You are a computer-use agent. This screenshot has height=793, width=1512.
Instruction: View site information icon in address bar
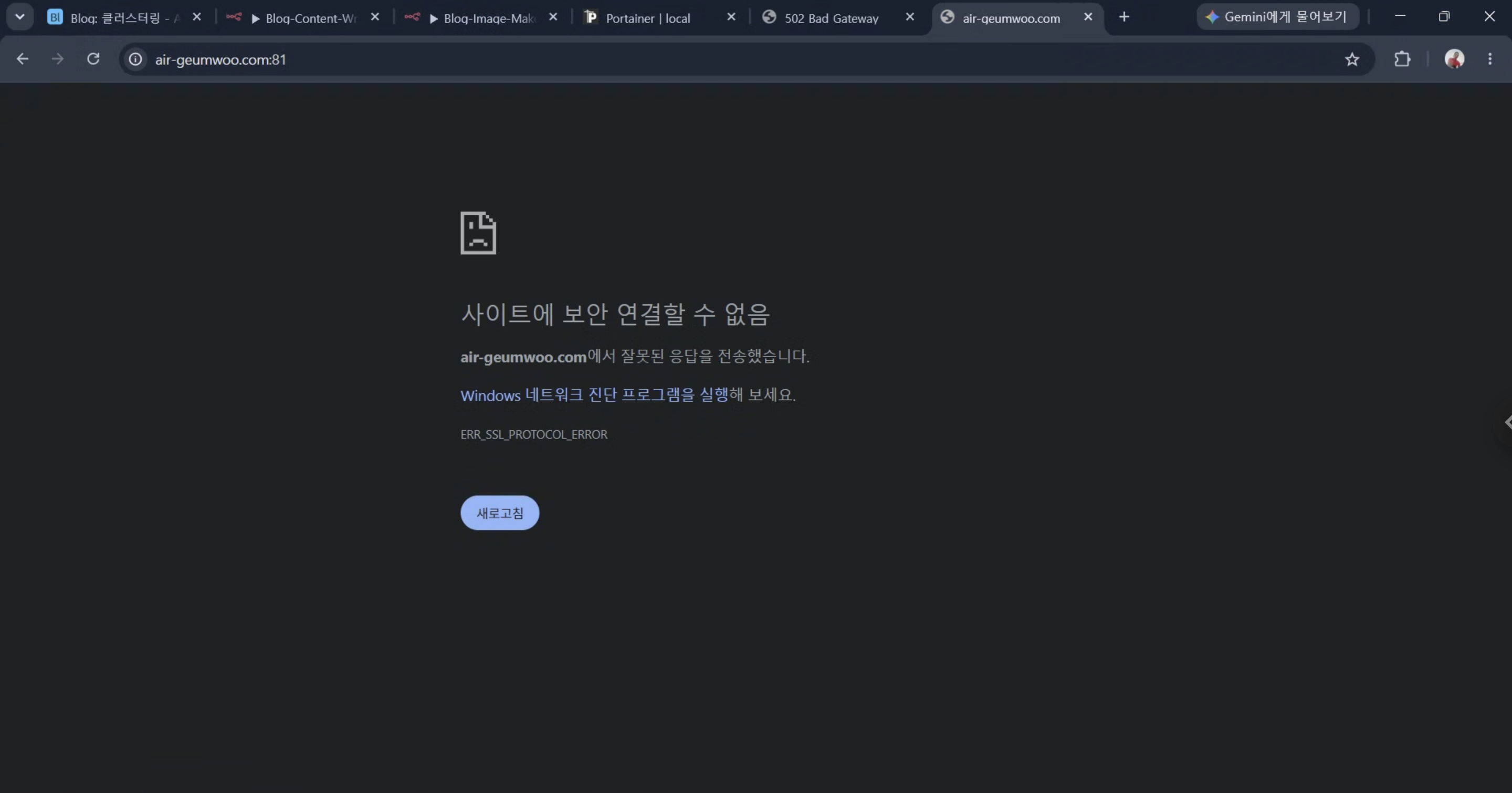(135, 59)
